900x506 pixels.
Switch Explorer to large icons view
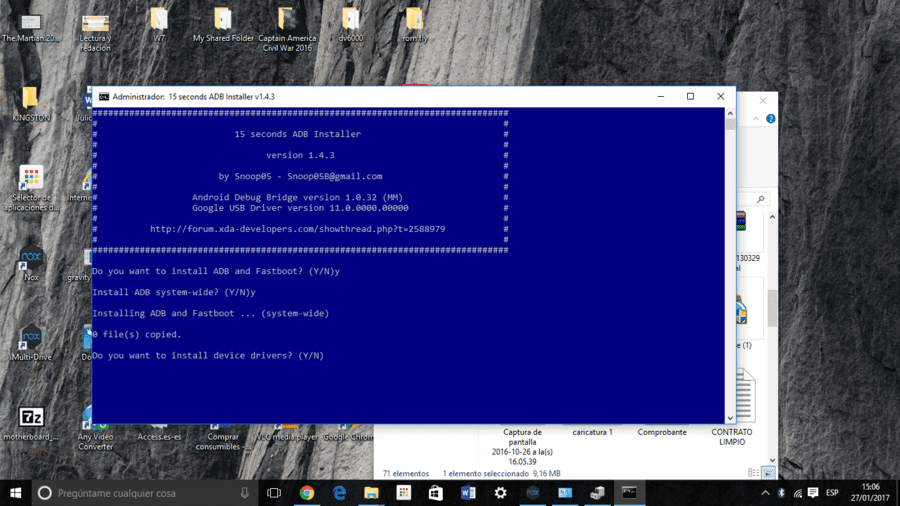point(768,473)
